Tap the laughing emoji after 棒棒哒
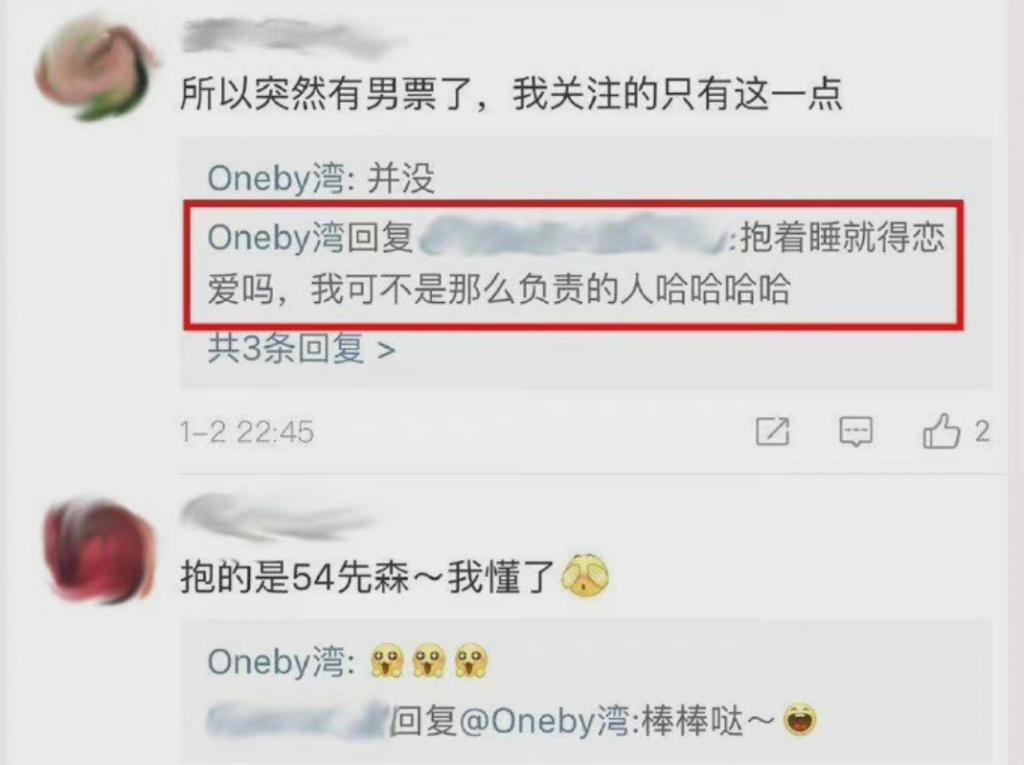Screen dimensions: 1024x765 (800, 719)
